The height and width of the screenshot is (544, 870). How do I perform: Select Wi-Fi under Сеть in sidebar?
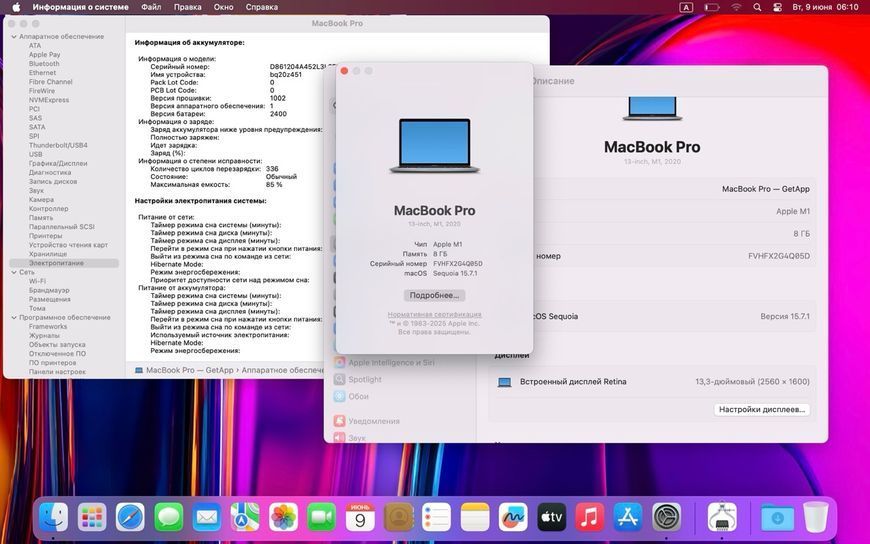click(37, 281)
